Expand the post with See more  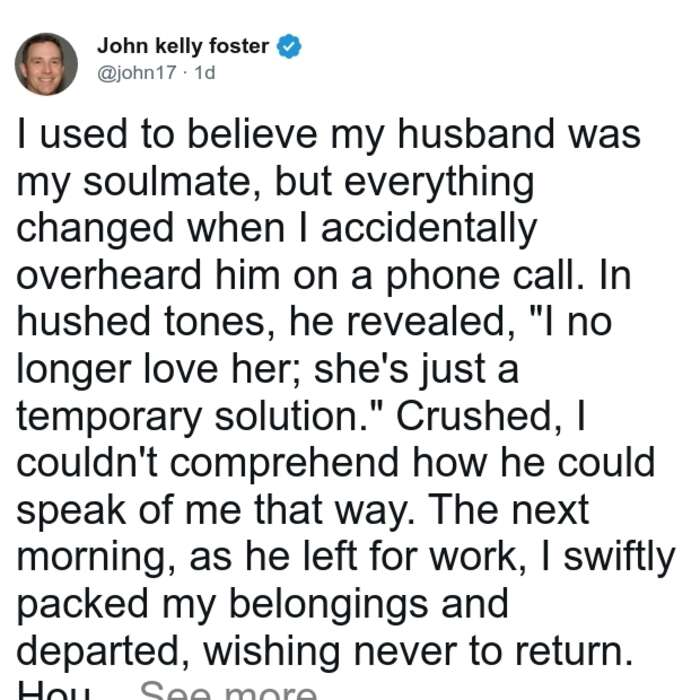pos(228,690)
